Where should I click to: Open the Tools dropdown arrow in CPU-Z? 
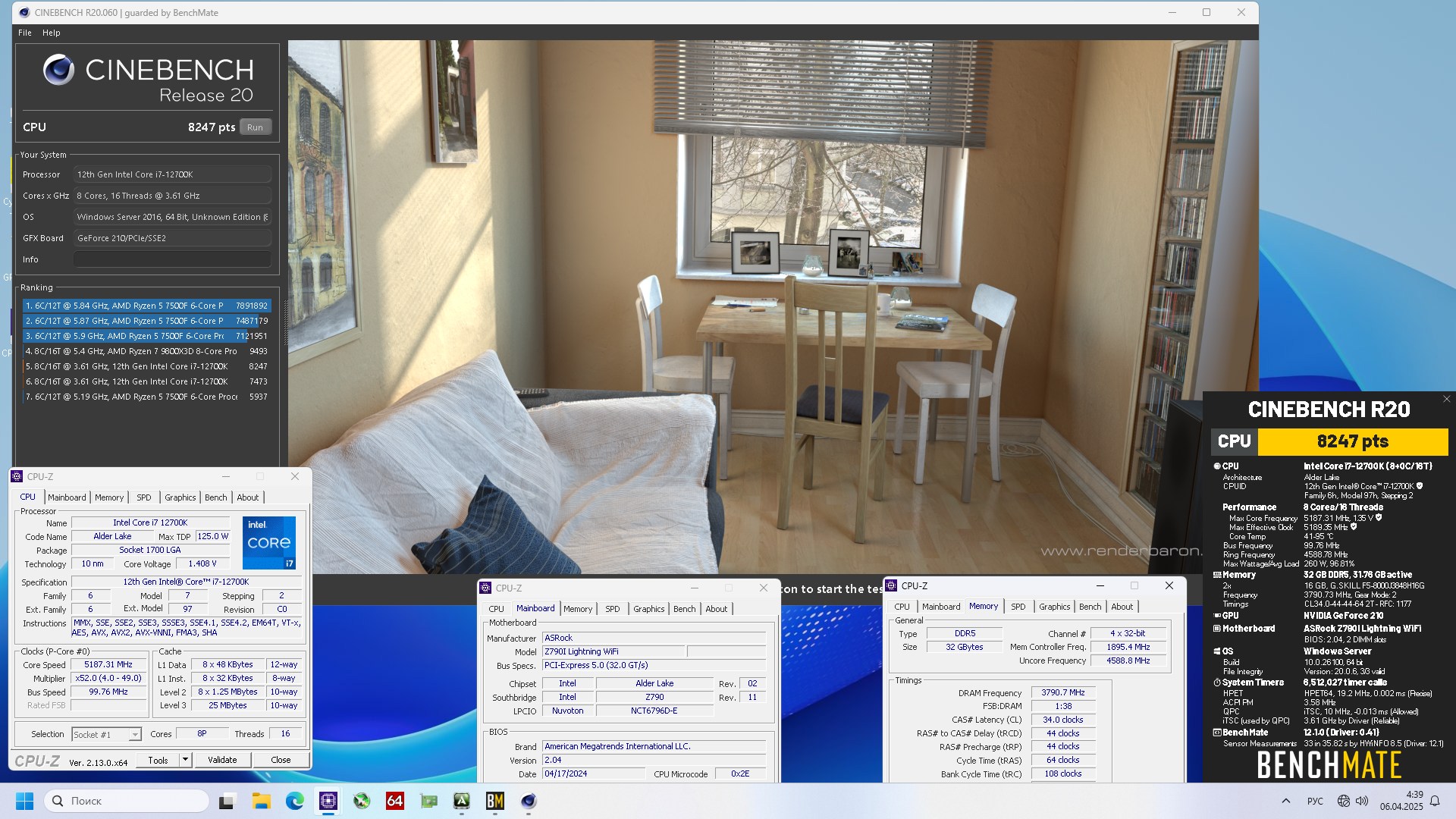(x=185, y=760)
